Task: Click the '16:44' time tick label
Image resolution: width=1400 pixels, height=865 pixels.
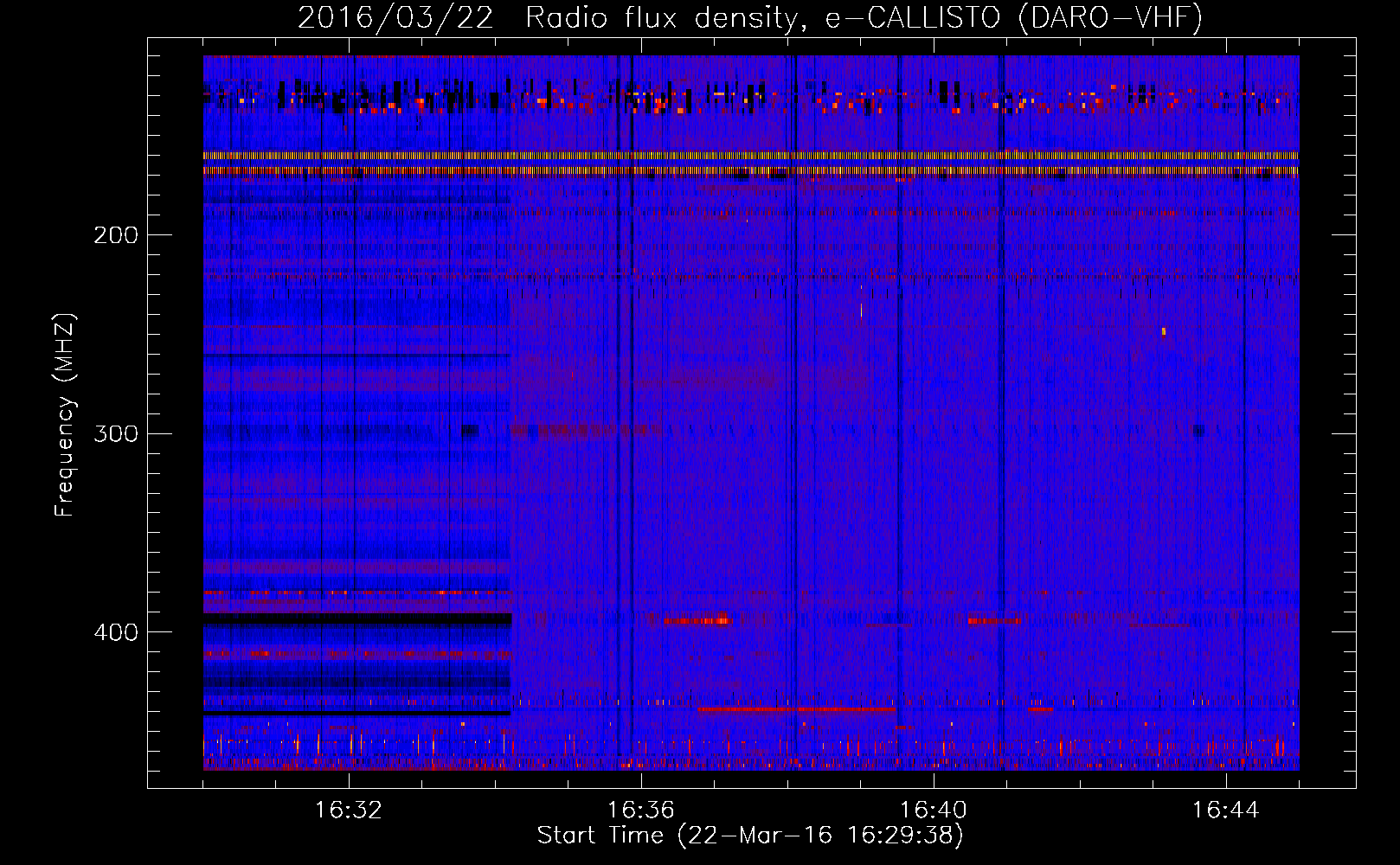Action: tap(1226, 811)
